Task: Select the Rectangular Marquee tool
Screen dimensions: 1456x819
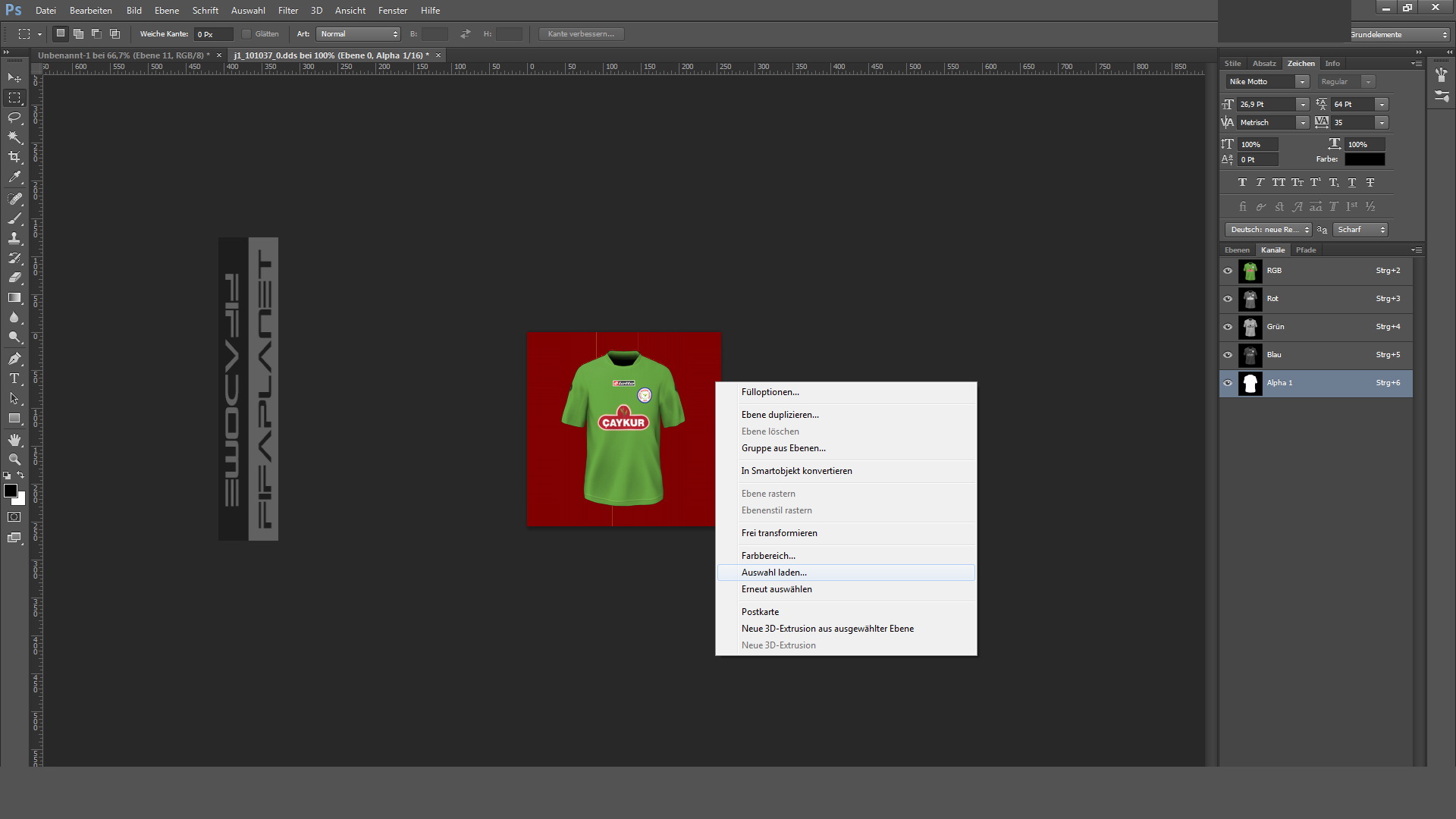Action: tap(14, 98)
